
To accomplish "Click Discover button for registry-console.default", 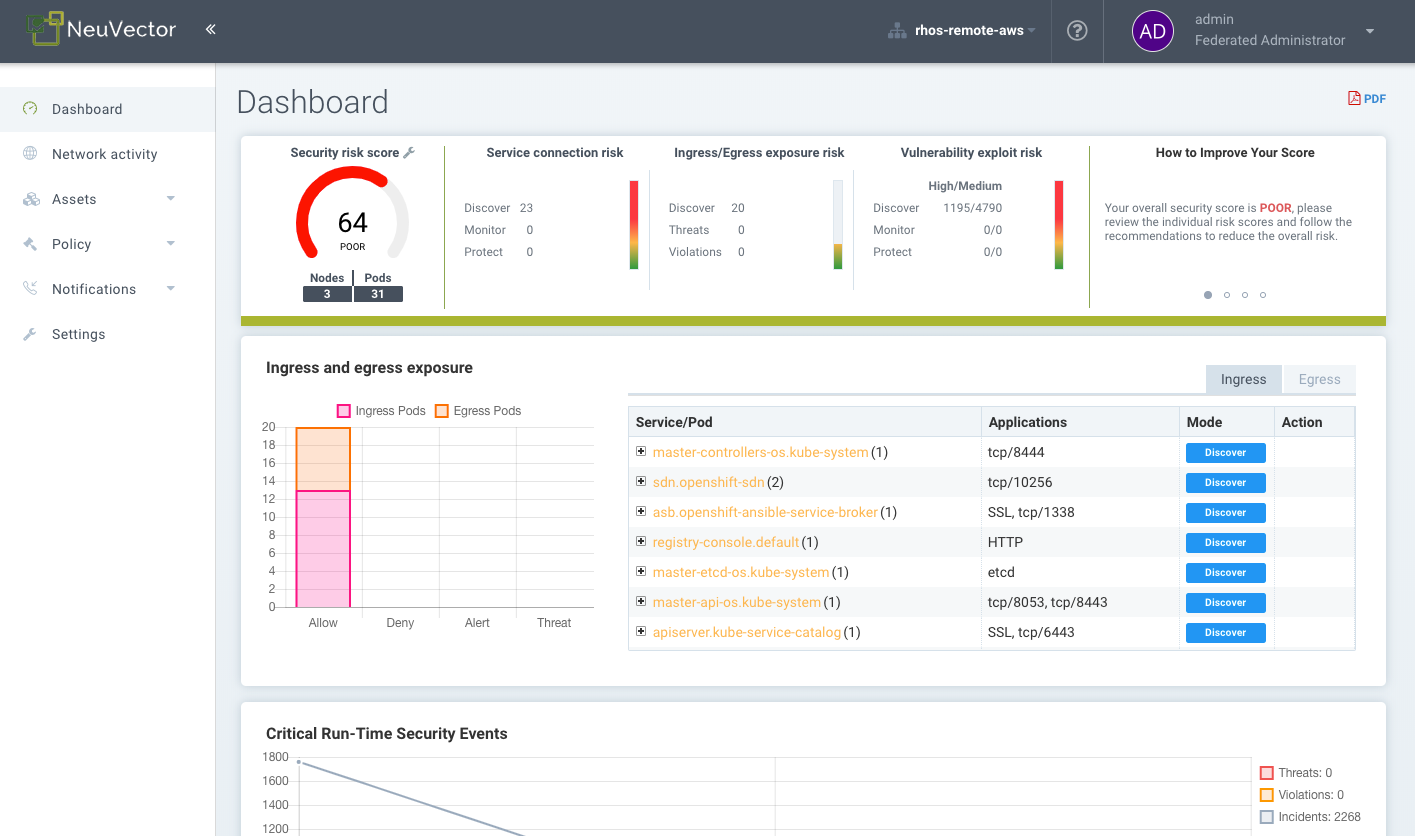I will click(1225, 542).
